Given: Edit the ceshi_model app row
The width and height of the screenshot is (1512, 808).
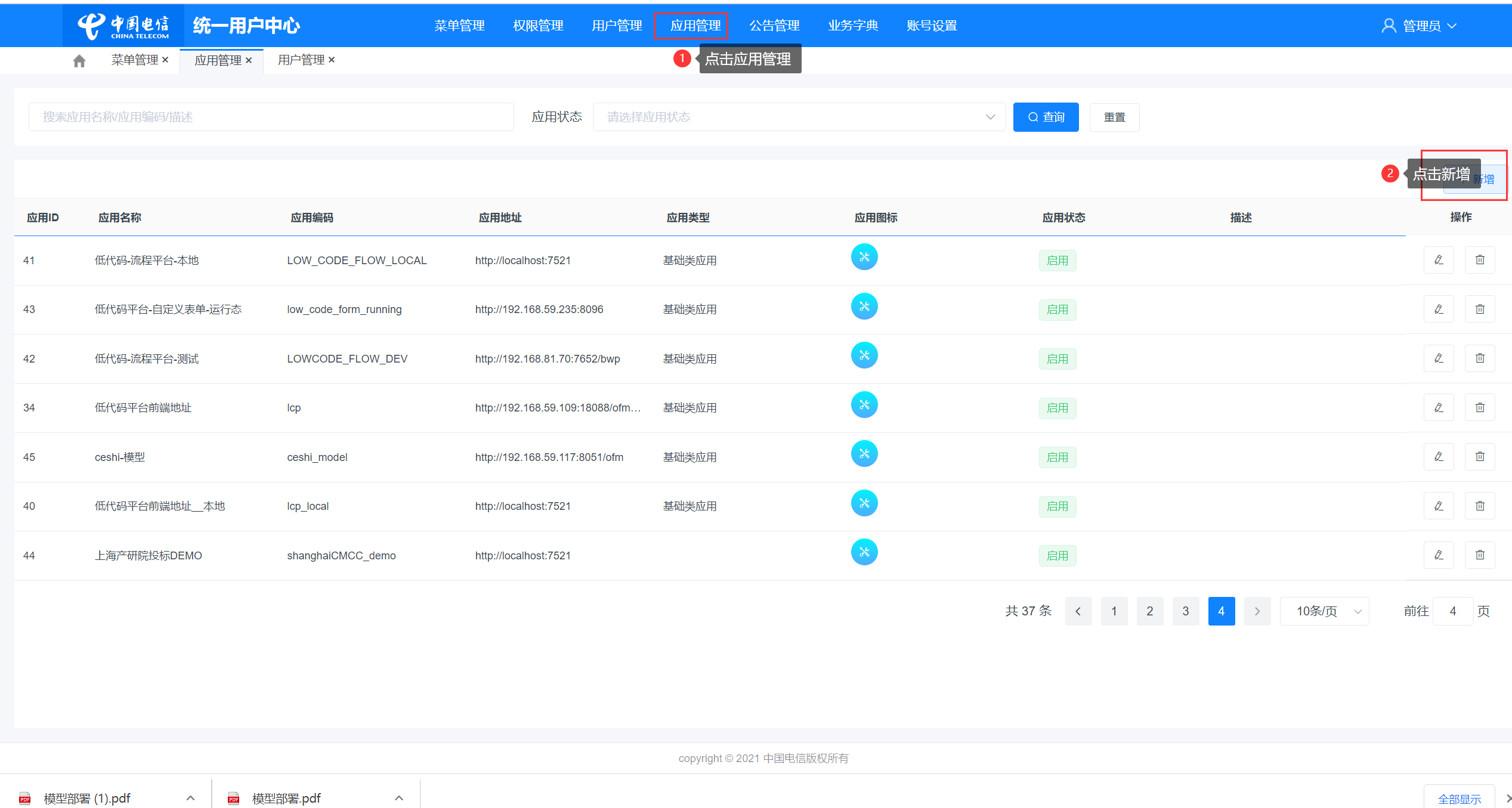Looking at the screenshot, I should (1439, 457).
